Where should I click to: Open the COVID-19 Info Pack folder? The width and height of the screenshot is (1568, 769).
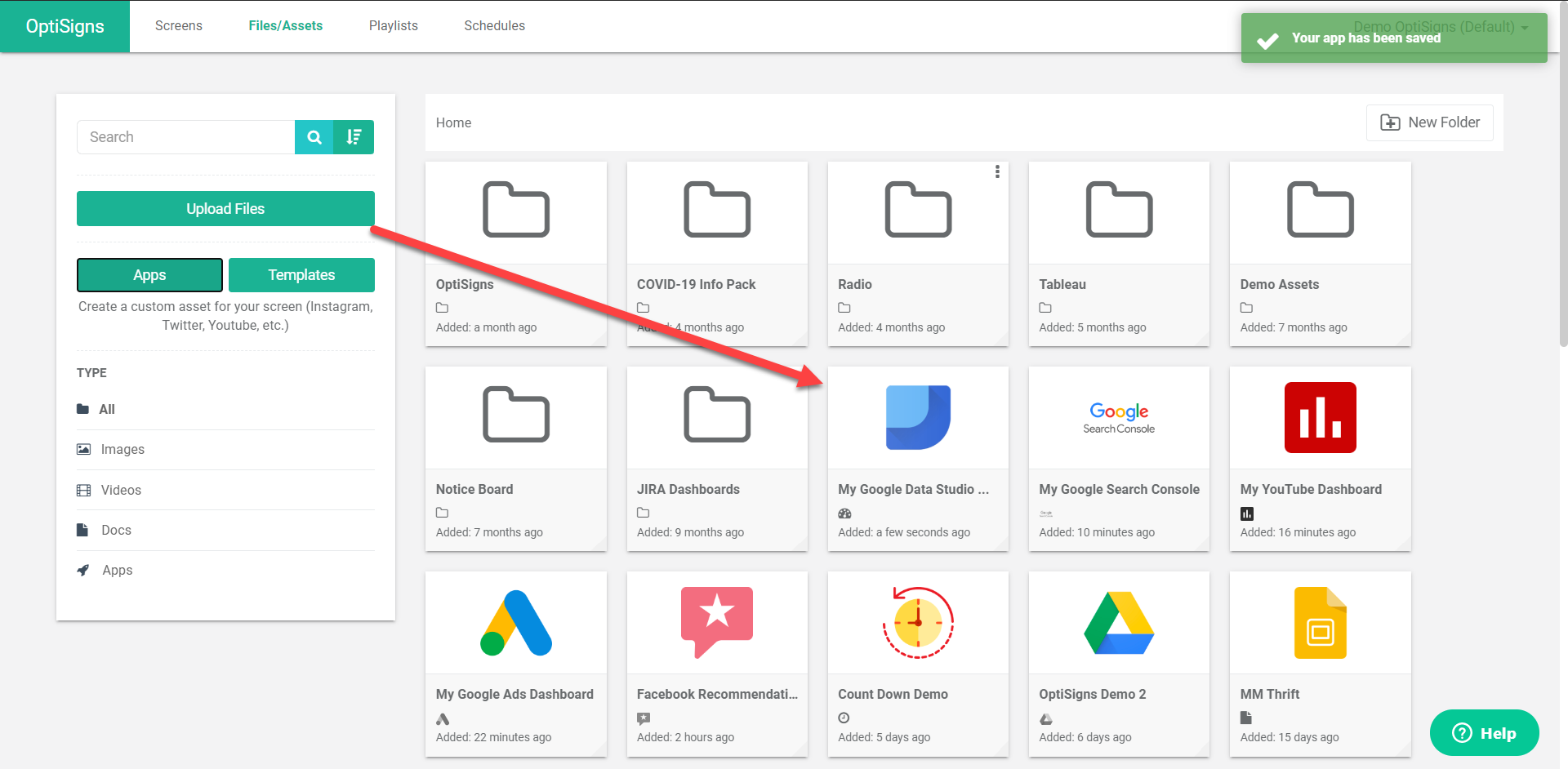(x=717, y=210)
